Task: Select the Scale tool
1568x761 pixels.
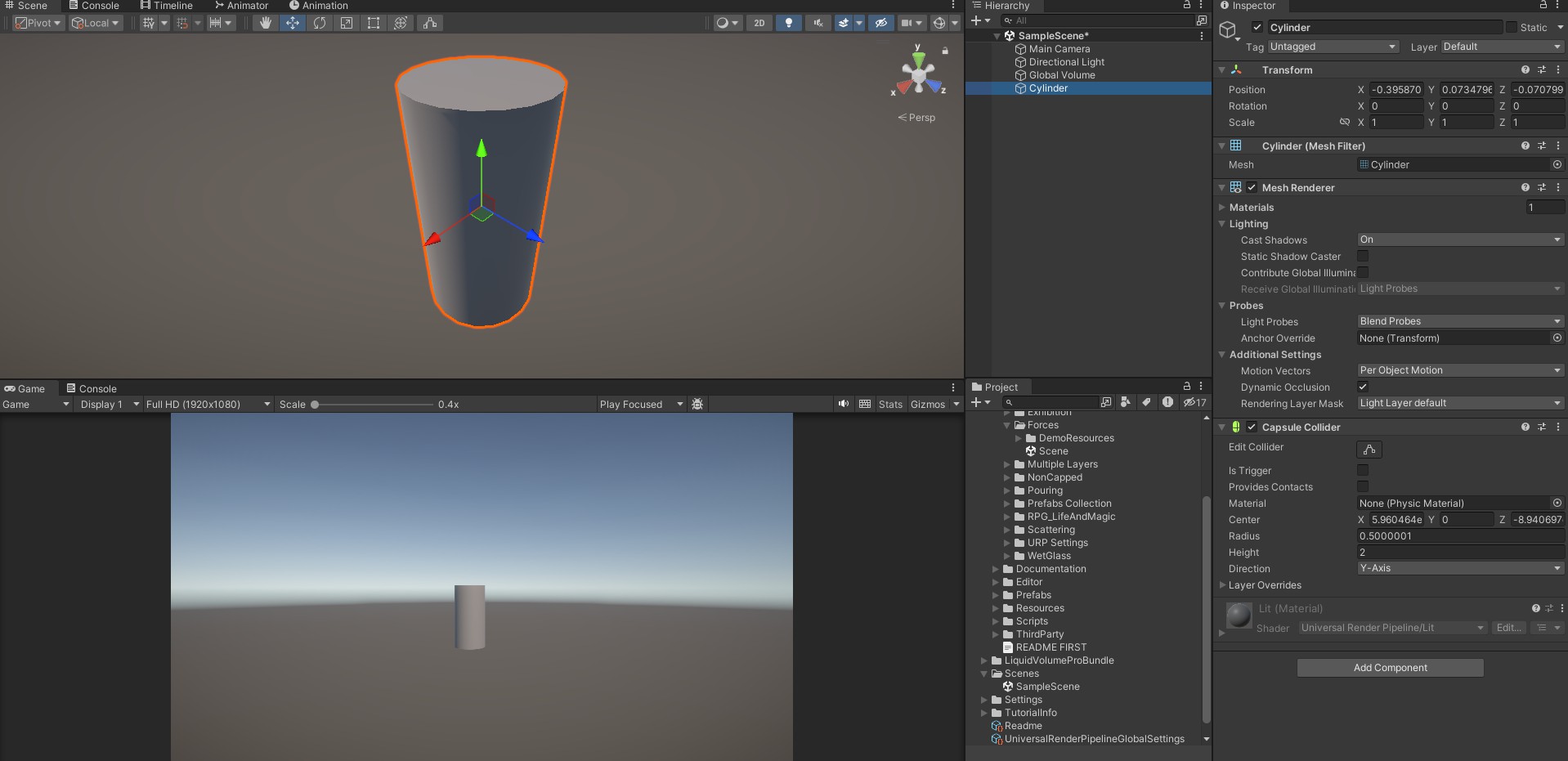Action: pyautogui.click(x=346, y=23)
